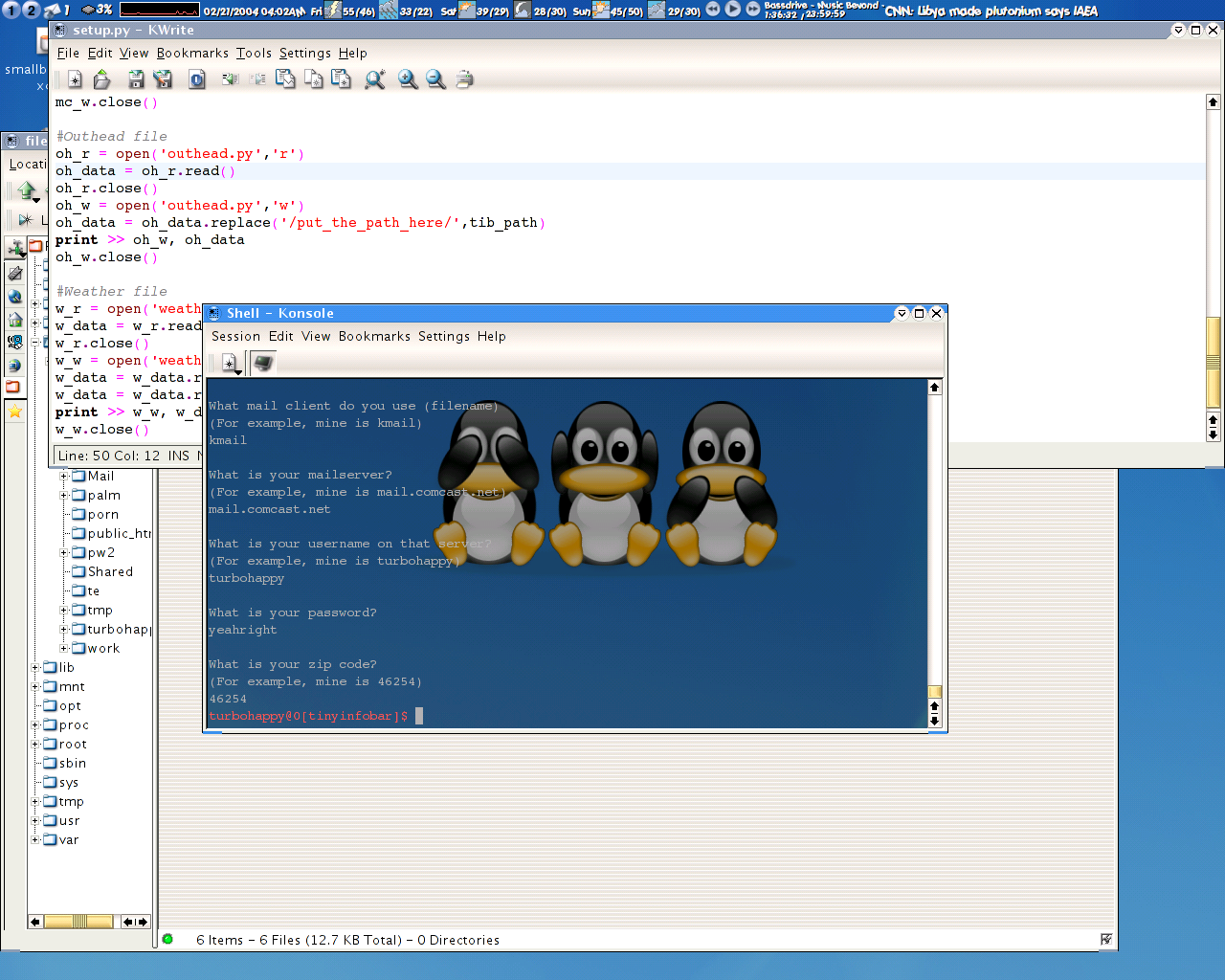Click Zoom Out icon in KWrite toolbar
This screenshot has width=1225, height=980.
pyautogui.click(x=435, y=79)
